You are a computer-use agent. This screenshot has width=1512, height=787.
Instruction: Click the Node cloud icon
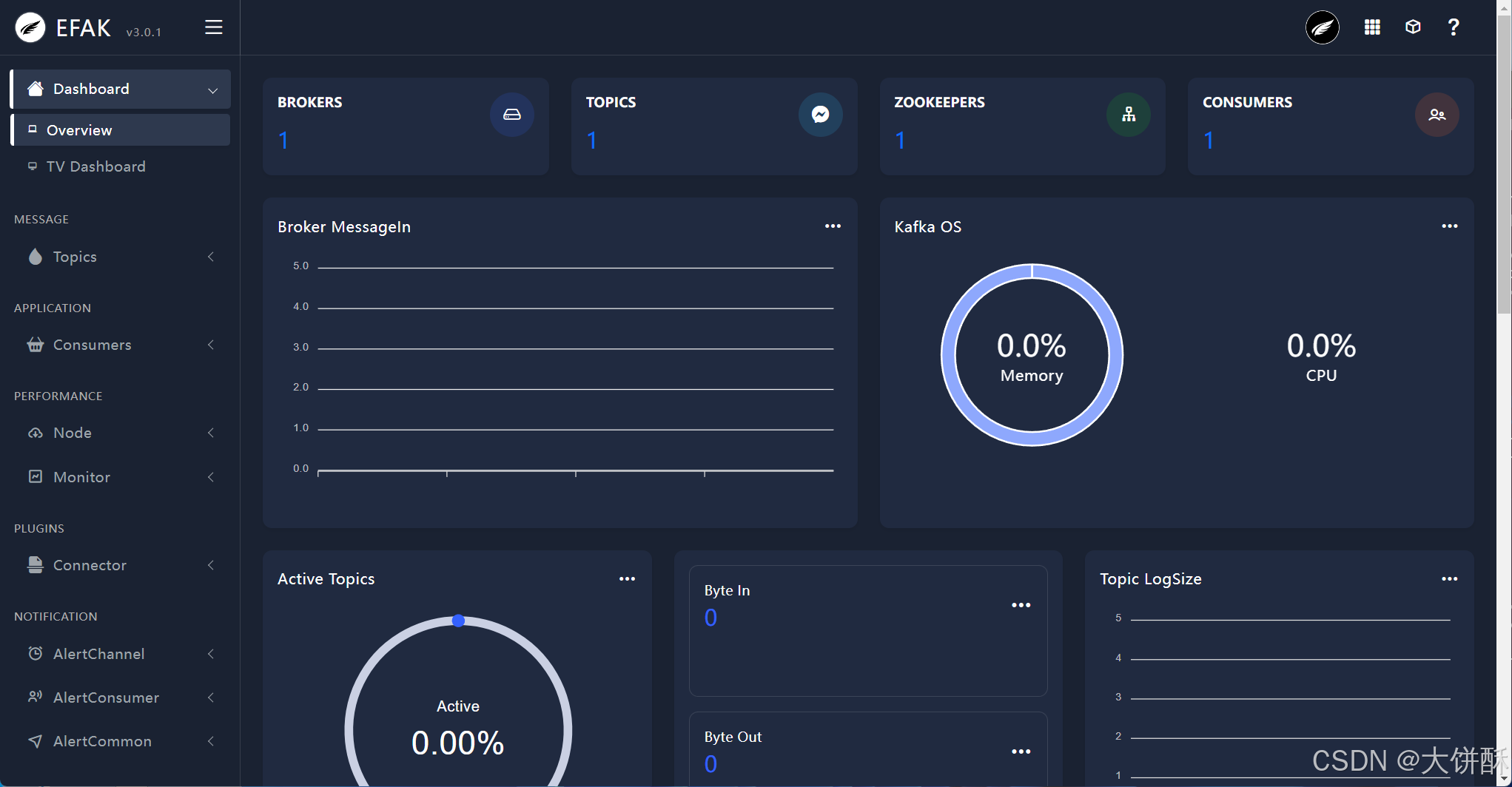[36, 433]
